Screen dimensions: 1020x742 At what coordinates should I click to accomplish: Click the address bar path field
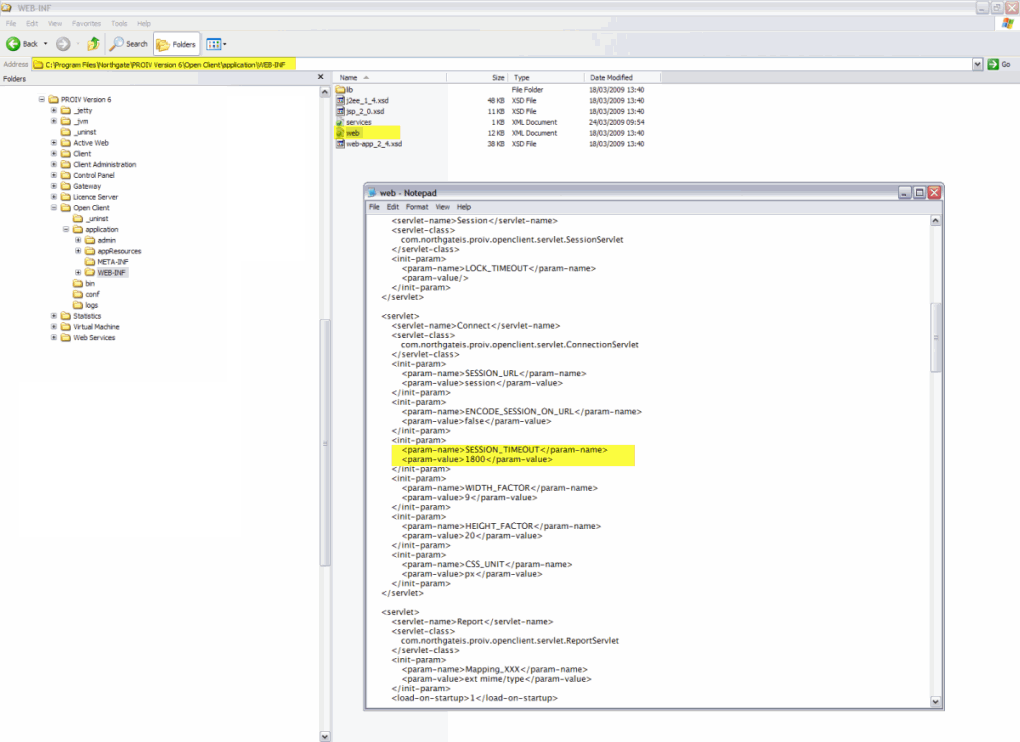click(502, 64)
